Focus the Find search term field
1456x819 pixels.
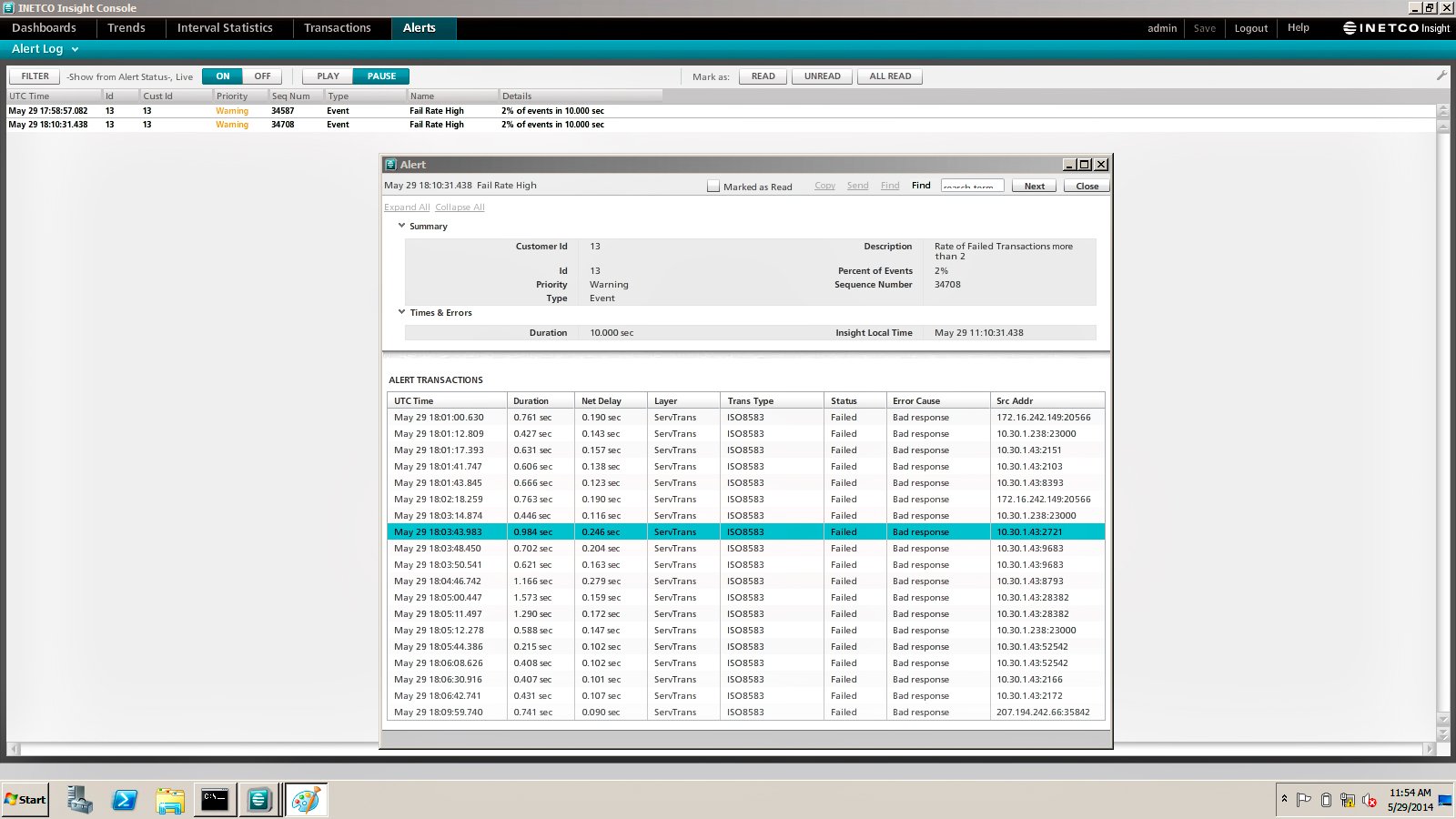click(x=972, y=186)
